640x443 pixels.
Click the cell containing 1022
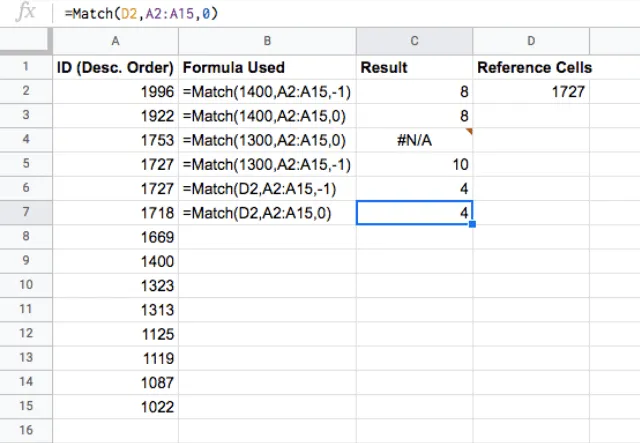[116, 407]
